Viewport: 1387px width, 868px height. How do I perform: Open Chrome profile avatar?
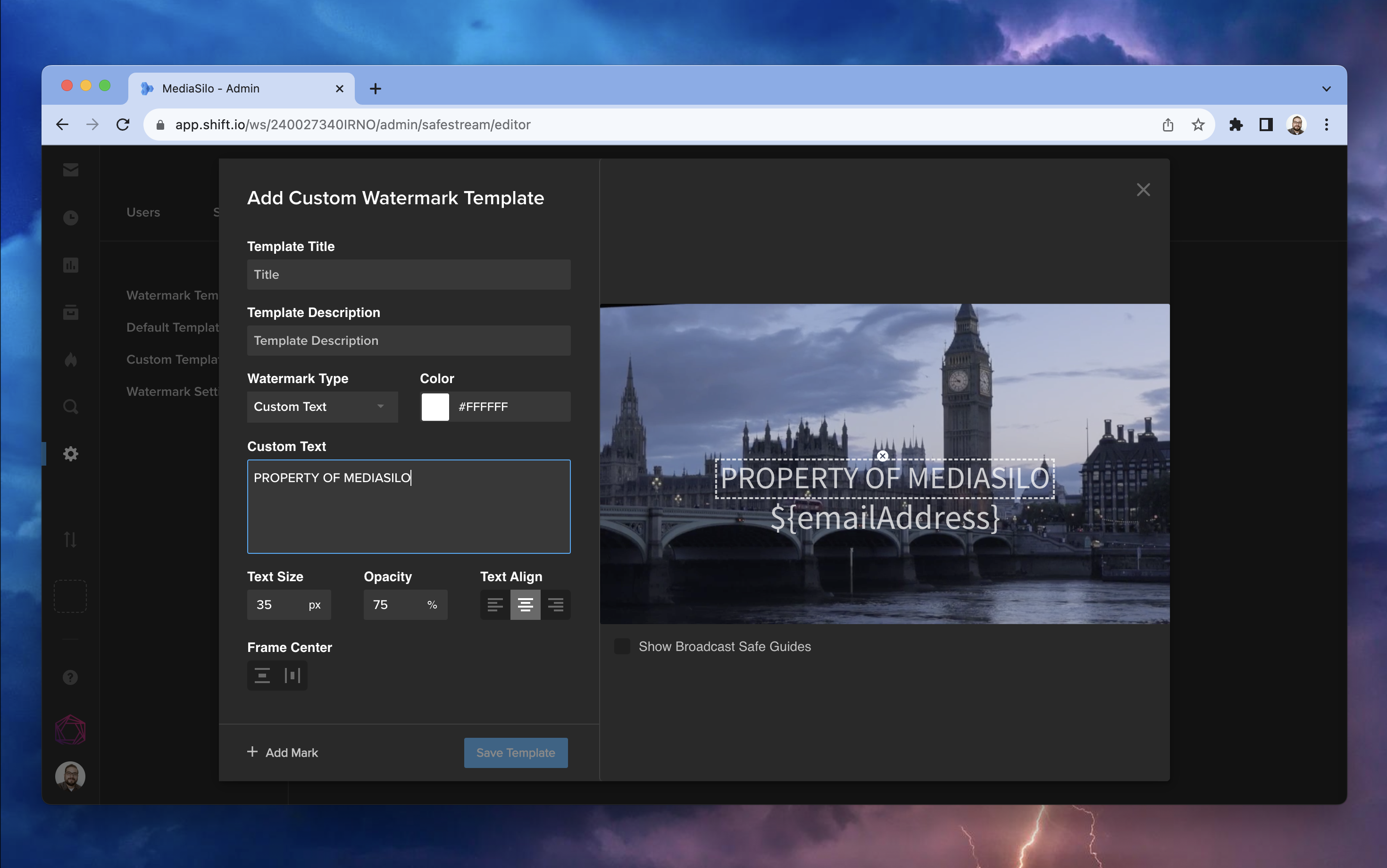(1296, 125)
